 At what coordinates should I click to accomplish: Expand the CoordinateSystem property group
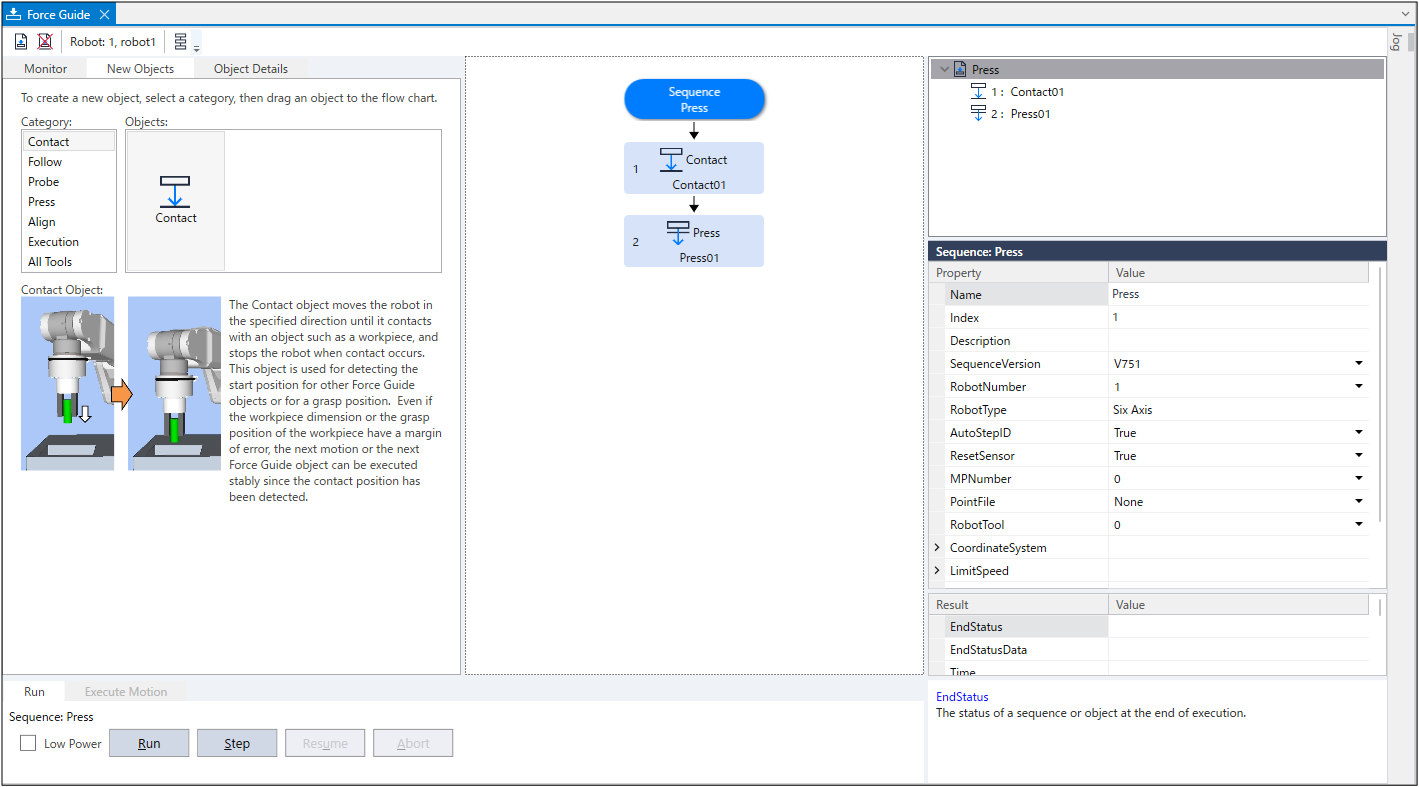click(x=937, y=548)
